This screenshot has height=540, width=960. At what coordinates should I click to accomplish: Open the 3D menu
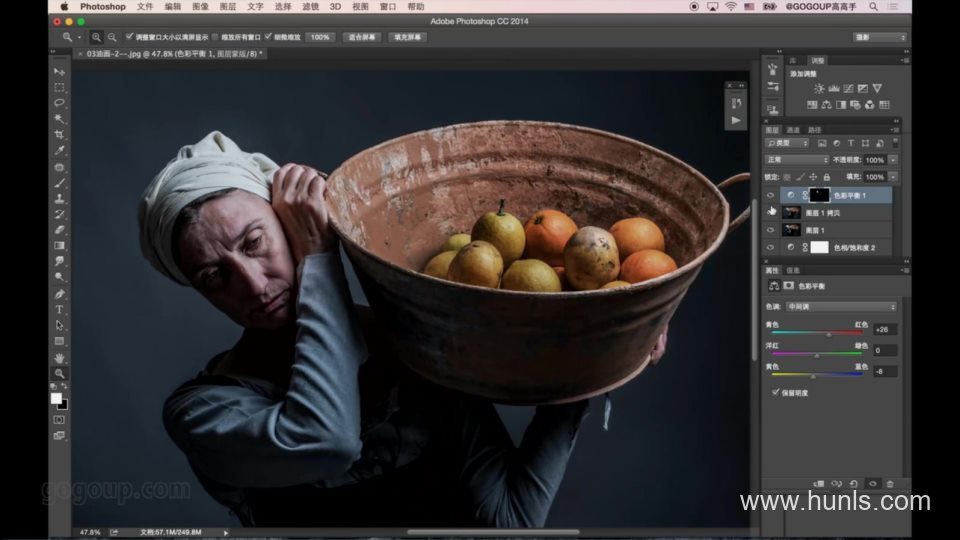point(336,7)
